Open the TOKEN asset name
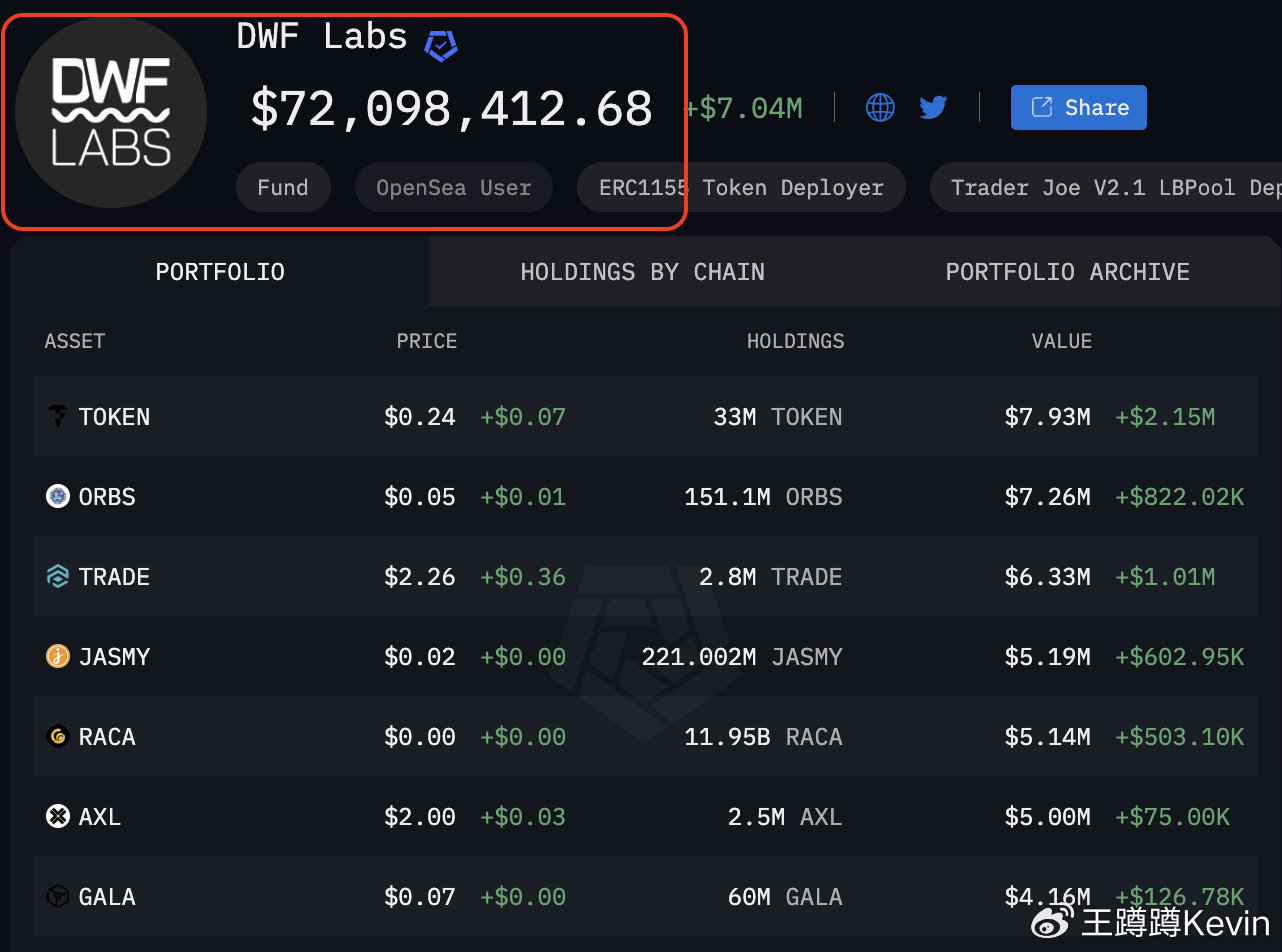This screenshot has width=1282, height=952. click(114, 417)
